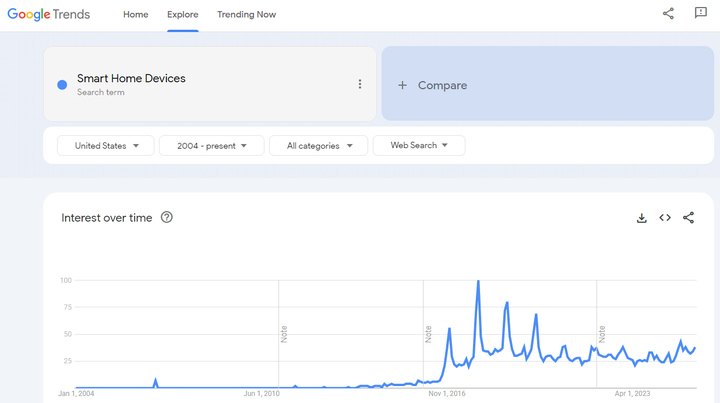Download the chart data as CSV
720x403 pixels.
642,218
